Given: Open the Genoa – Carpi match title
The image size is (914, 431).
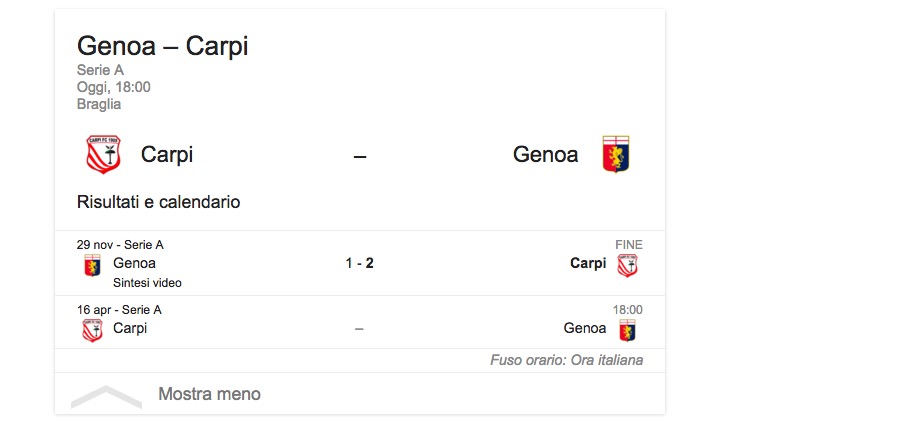Looking at the screenshot, I should pos(162,46).
